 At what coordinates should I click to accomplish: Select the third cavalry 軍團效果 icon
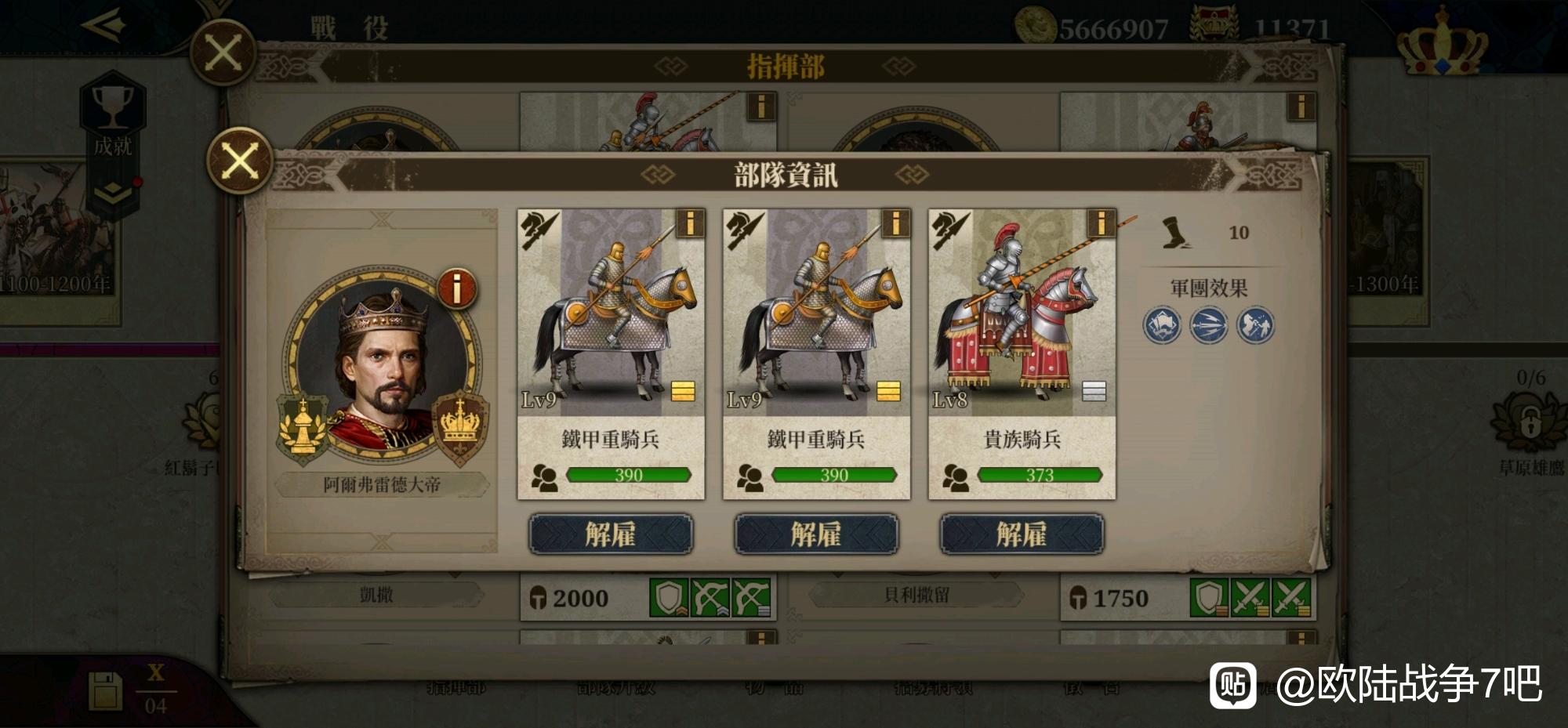tap(1256, 325)
